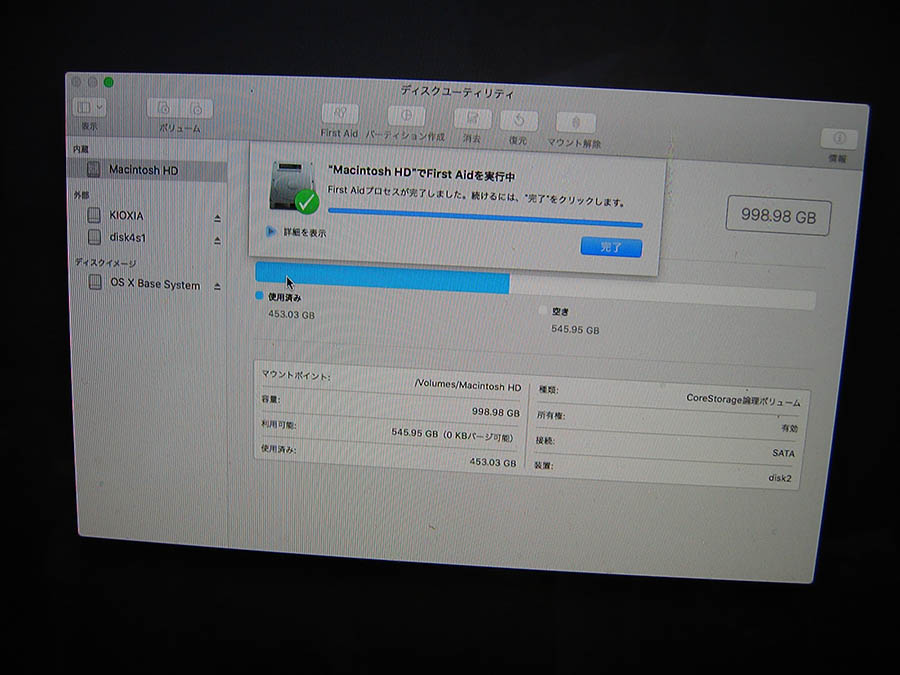
Task: Click the マウント解除 (unmount) toolbar icon
Action: click(576, 123)
